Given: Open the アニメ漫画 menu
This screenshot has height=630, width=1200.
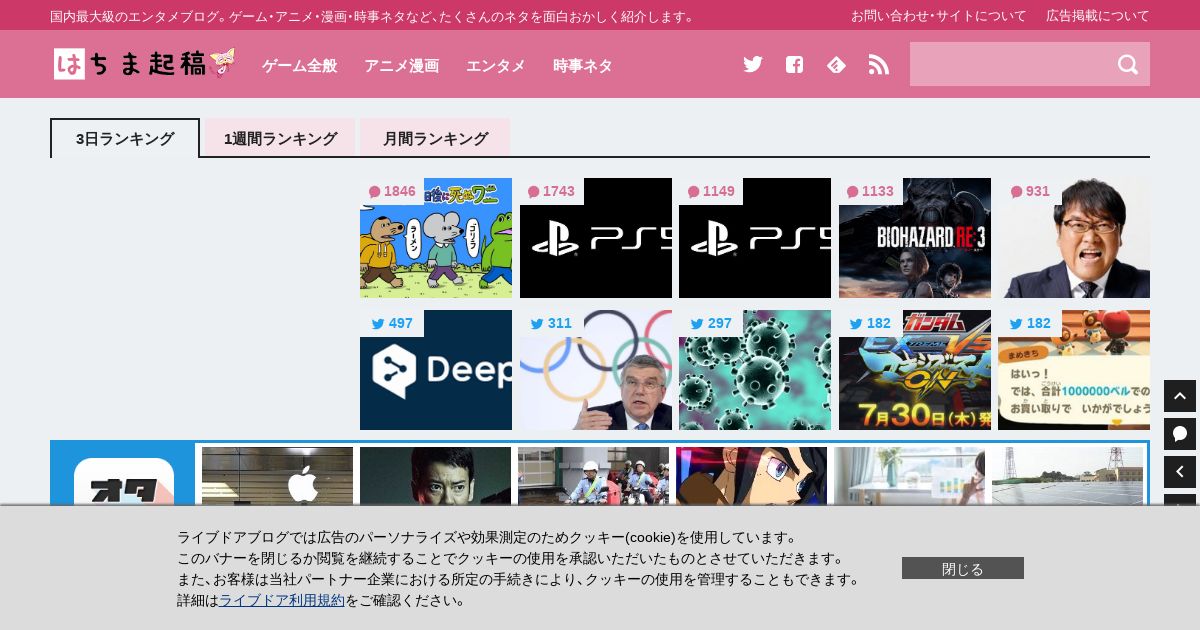Looking at the screenshot, I should (401, 65).
